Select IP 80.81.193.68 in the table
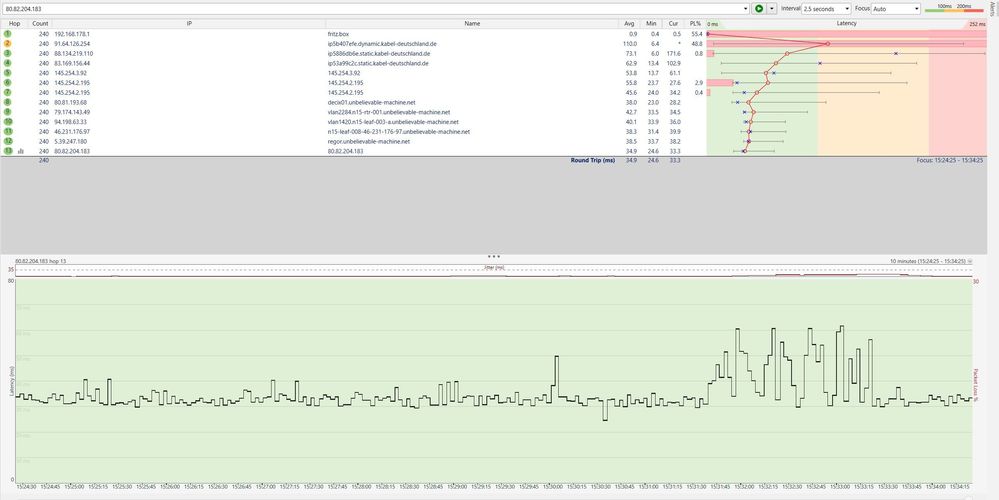Image resolution: width=999 pixels, height=500 pixels. [71, 102]
